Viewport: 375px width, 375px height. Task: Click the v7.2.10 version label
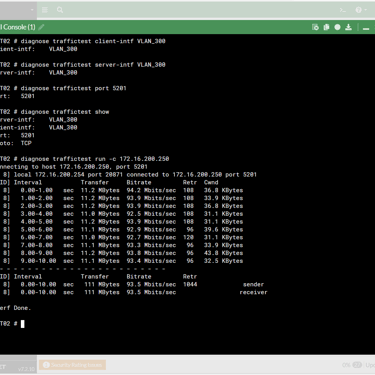[x=26, y=369]
